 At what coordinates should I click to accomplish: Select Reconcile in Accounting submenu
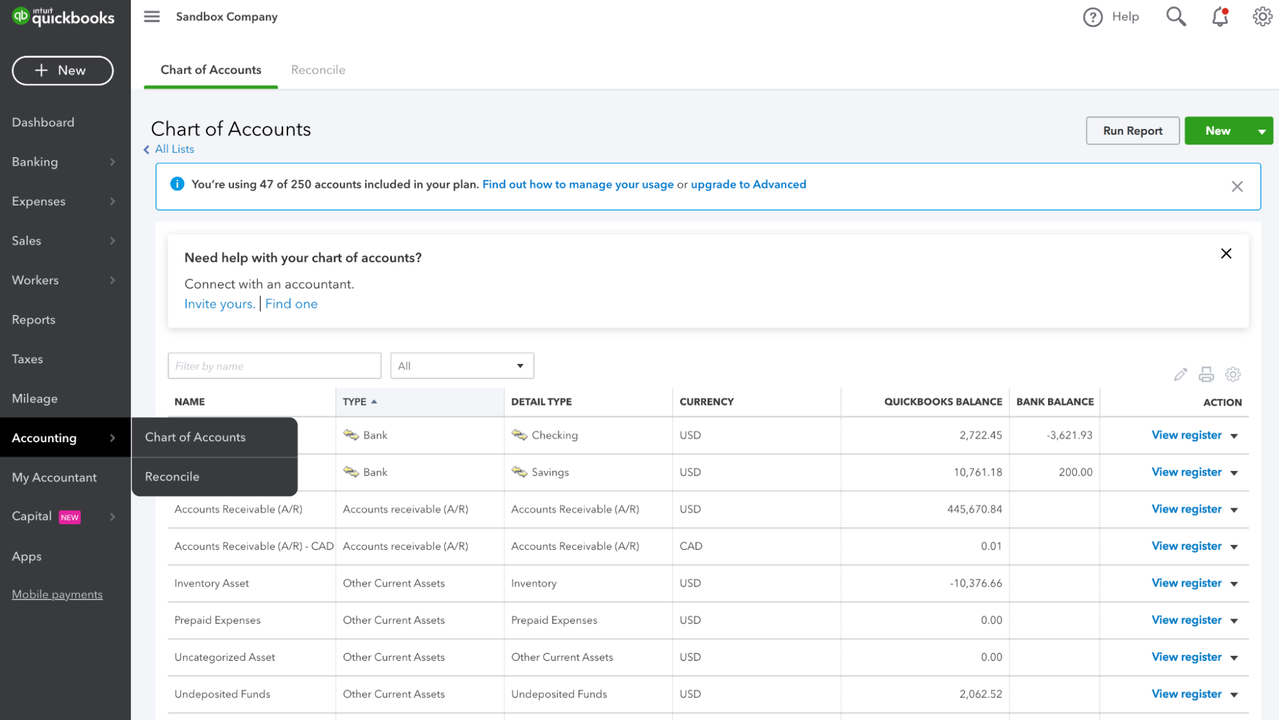coord(172,477)
